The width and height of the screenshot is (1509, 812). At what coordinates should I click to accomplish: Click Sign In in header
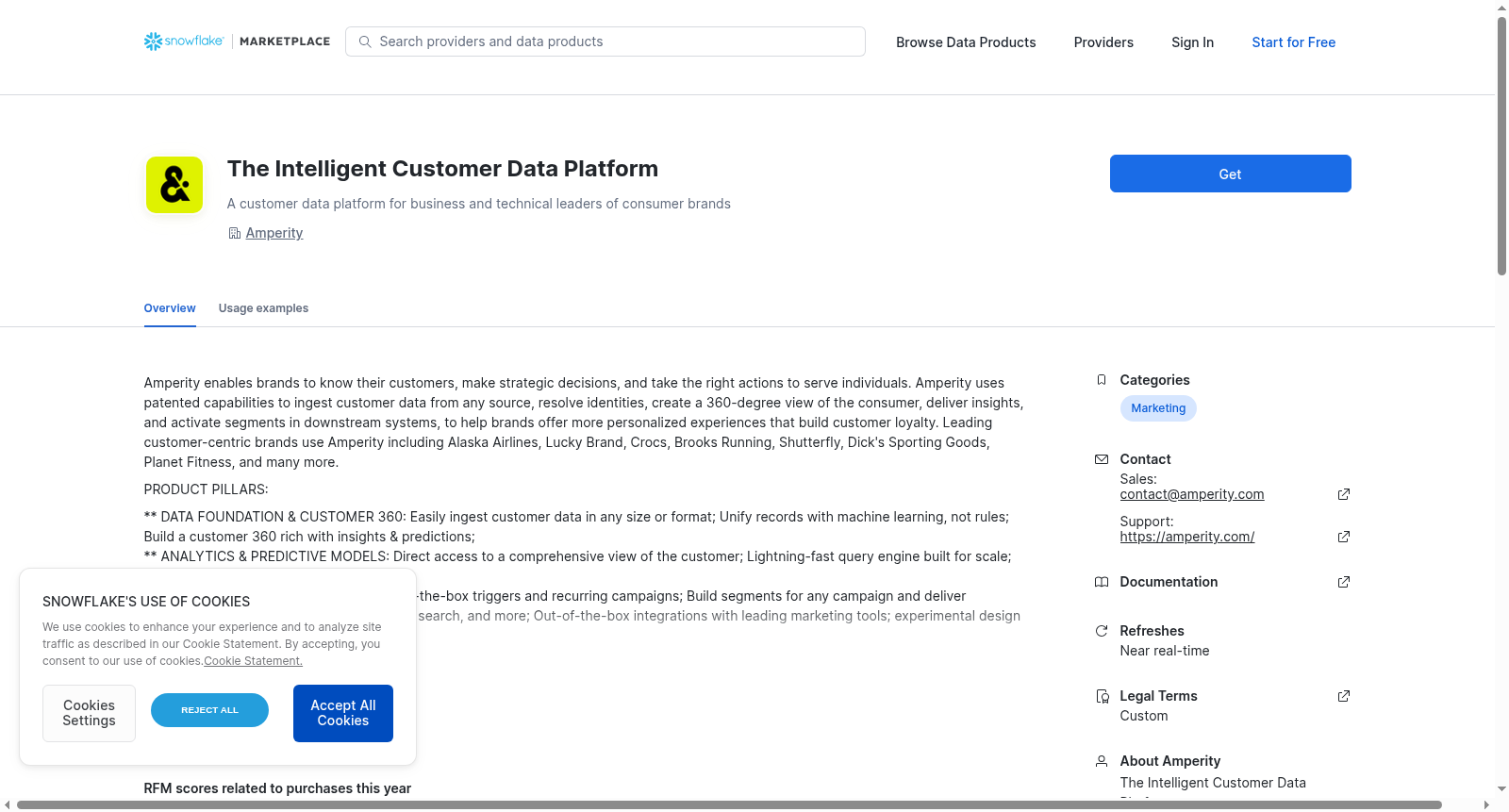pos(1192,42)
